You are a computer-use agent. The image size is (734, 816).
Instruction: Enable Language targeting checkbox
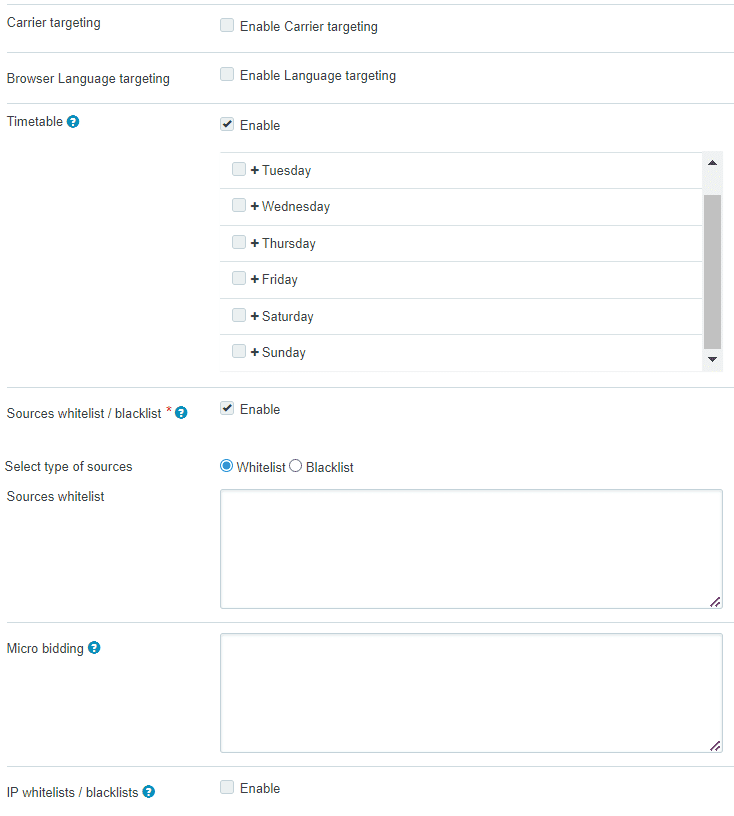coord(227,74)
